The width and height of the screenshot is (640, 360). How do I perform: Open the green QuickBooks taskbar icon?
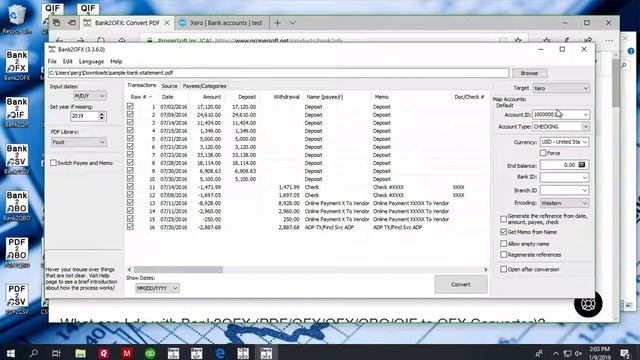coord(150,353)
